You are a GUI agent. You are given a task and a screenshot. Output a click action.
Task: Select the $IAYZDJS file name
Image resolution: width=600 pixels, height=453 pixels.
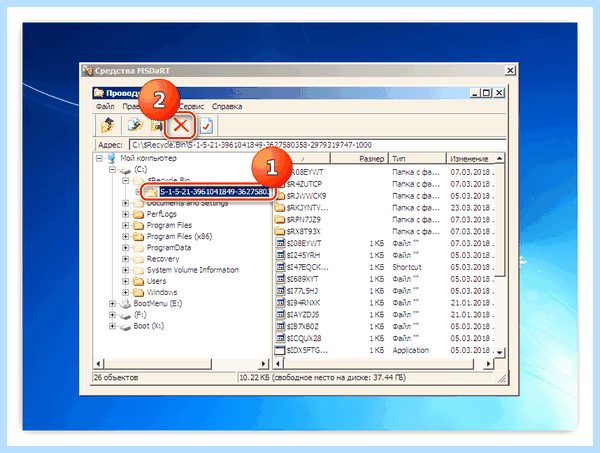tap(303, 314)
